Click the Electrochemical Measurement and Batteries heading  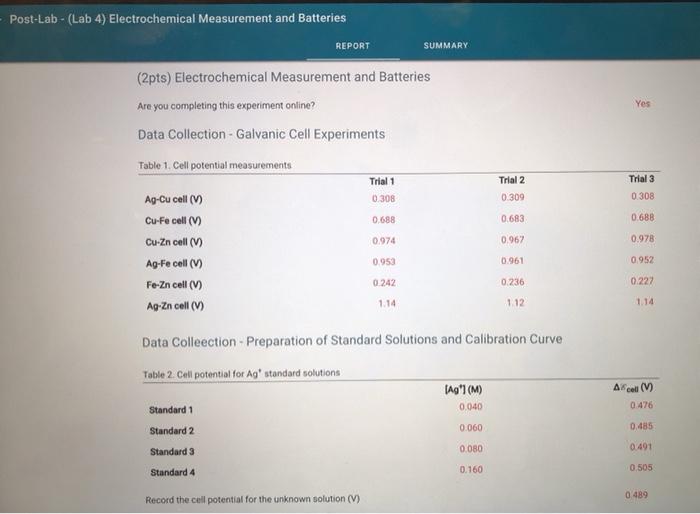pos(283,77)
